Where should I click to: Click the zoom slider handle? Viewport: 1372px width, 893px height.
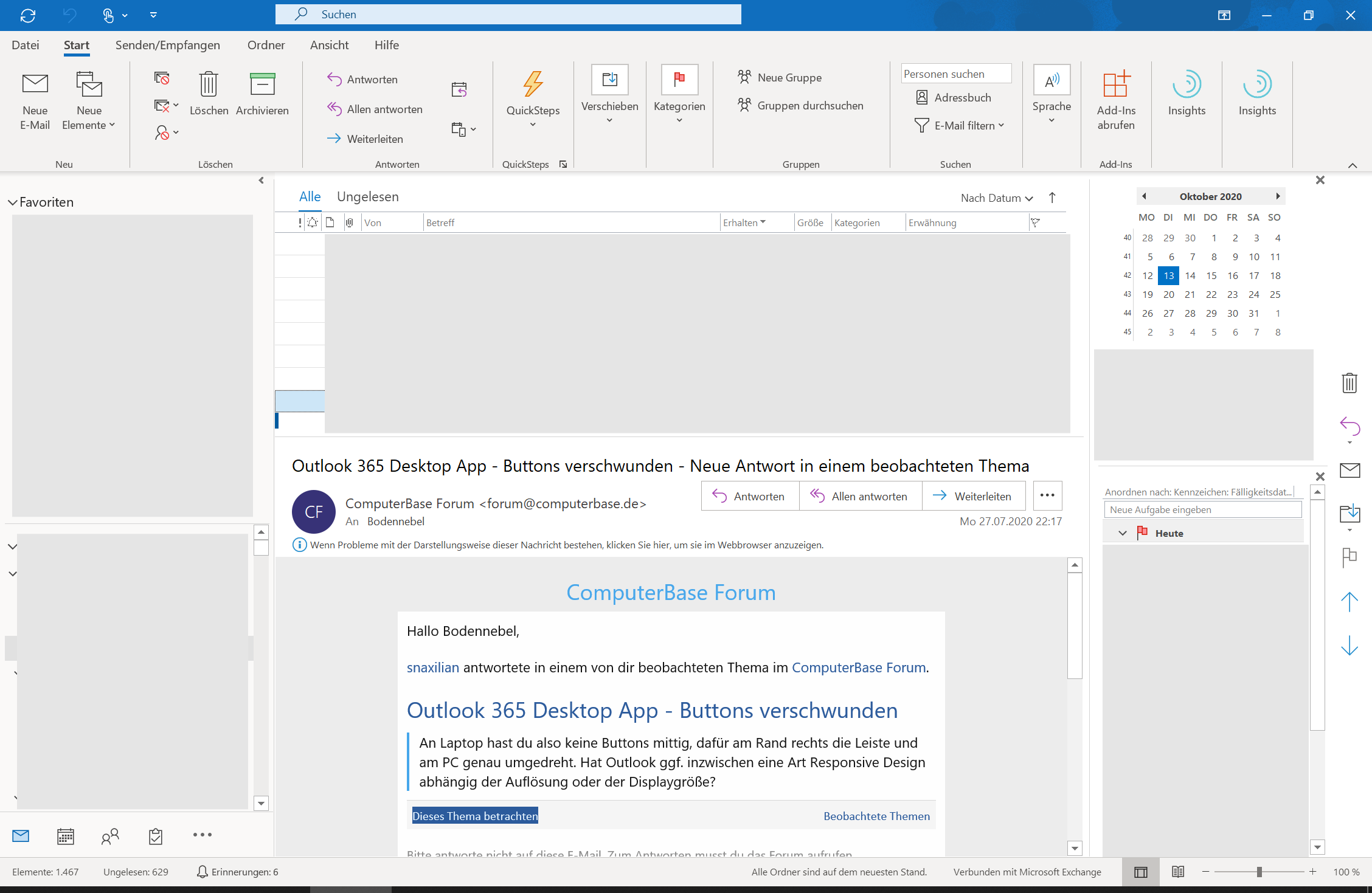[x=1259, y=872]
